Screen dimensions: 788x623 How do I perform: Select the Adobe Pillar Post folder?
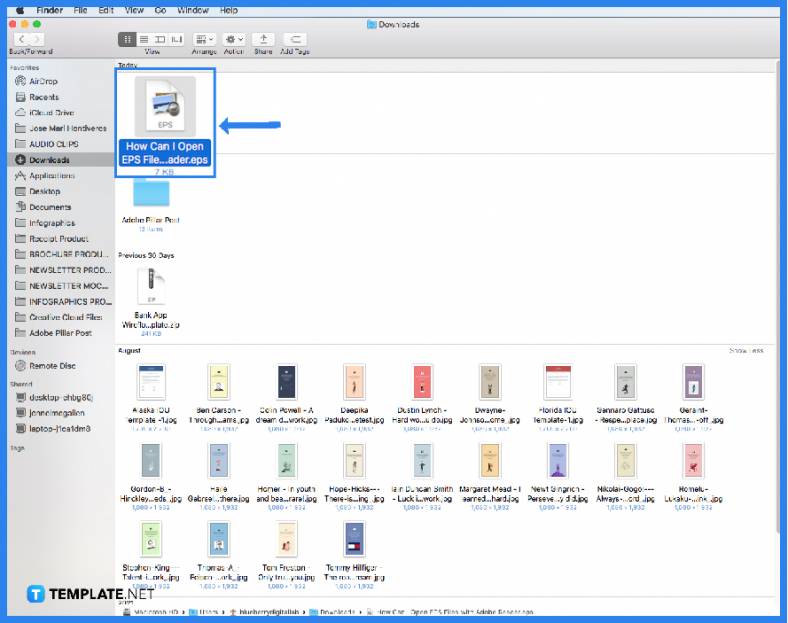[x=151, y=194]
